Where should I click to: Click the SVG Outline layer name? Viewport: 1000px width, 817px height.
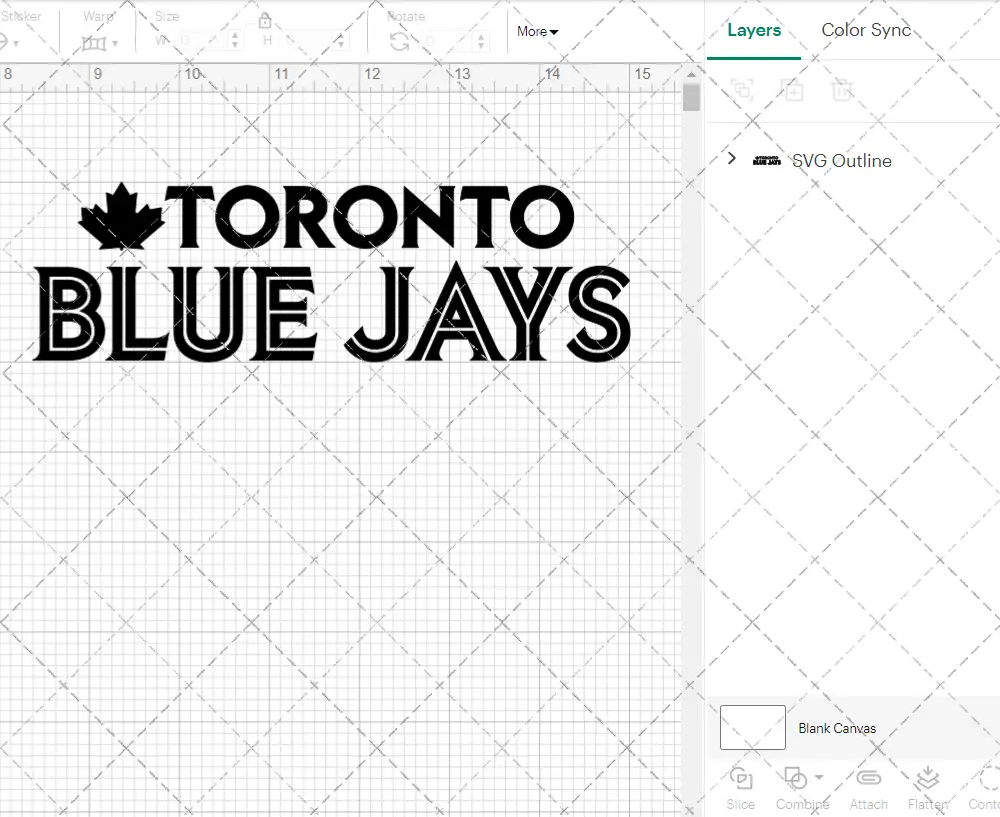pyautogui.click(x=841, y=160)
